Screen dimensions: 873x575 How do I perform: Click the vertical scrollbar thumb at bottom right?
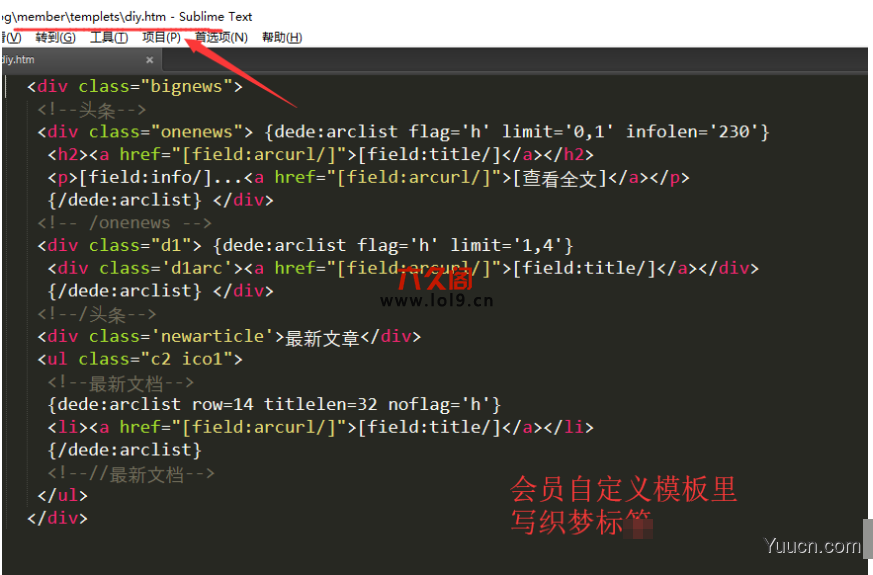[866, 529]
